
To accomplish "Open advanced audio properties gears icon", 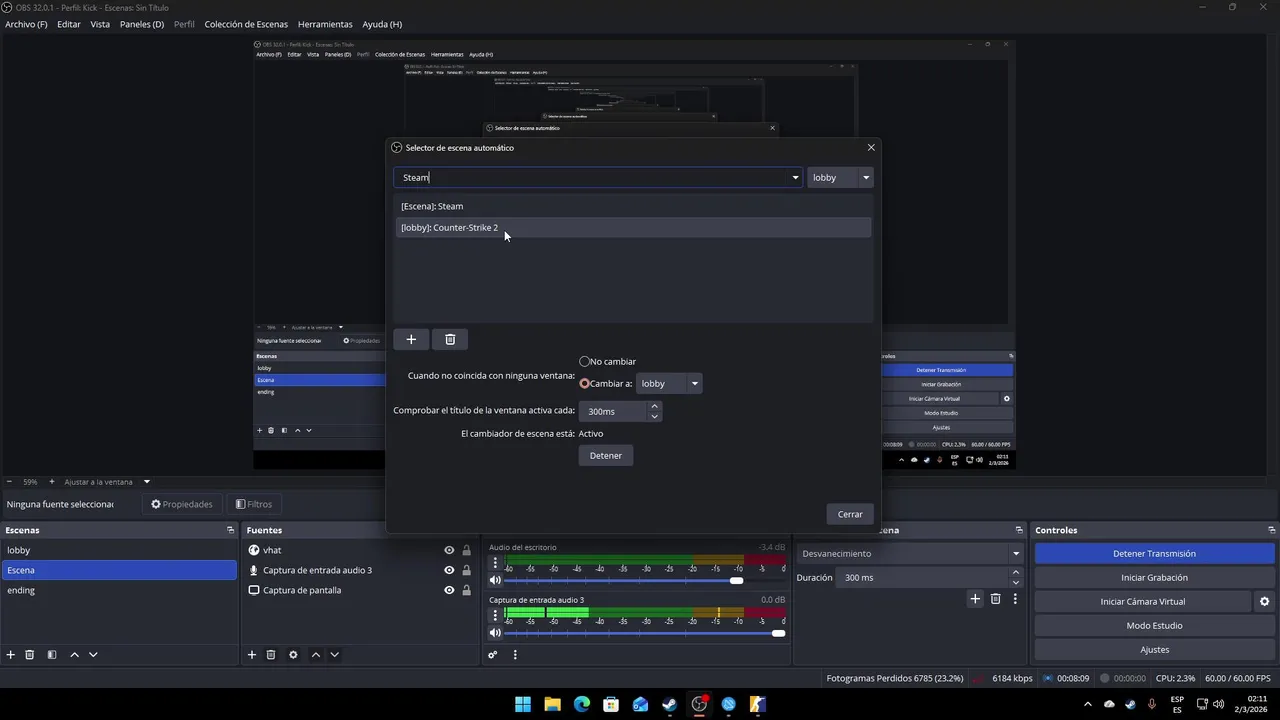I will [x=493, y=655].
